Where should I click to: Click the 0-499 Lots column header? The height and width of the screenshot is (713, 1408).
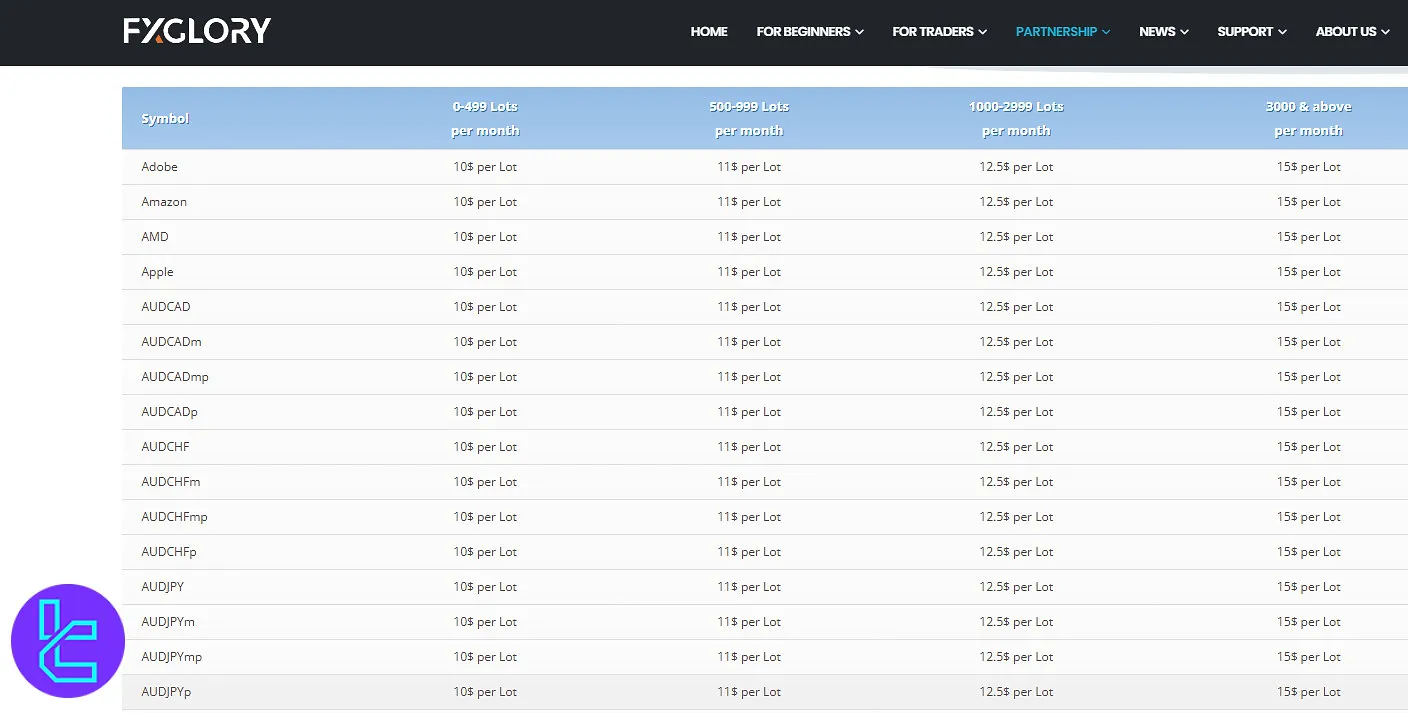pyautogui.click(x=485, y=118)
